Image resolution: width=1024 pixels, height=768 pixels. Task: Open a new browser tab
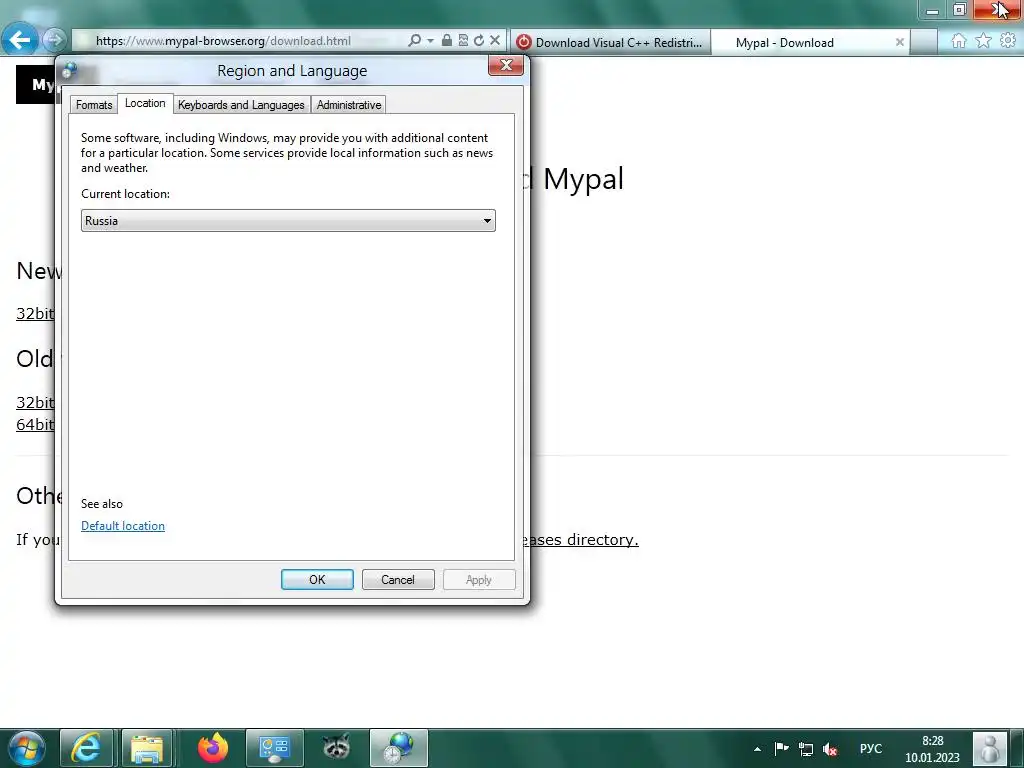click(923, 42)
